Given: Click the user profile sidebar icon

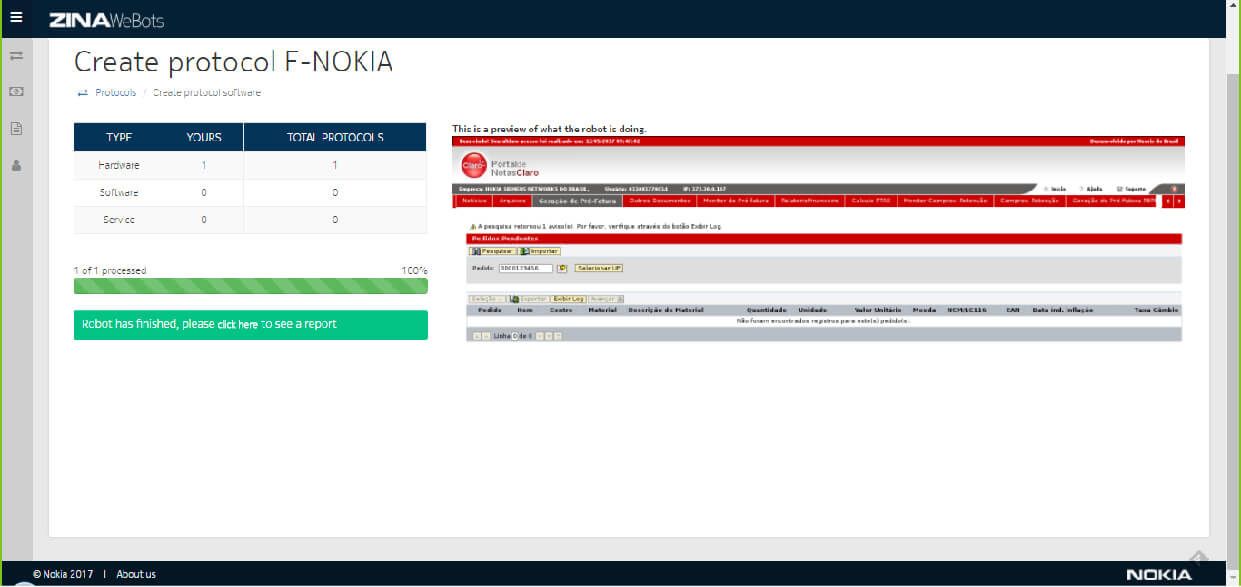Looking at the screenshot, I should (16, 166).
